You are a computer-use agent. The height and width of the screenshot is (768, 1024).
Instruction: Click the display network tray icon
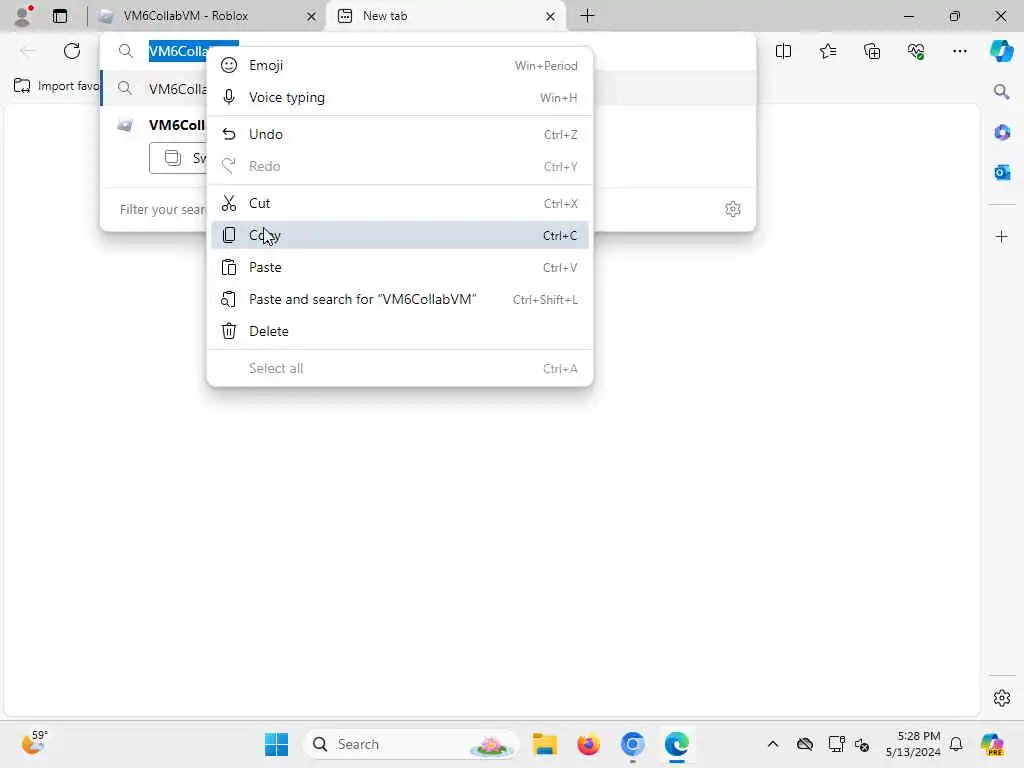click(x=836, y=744)
